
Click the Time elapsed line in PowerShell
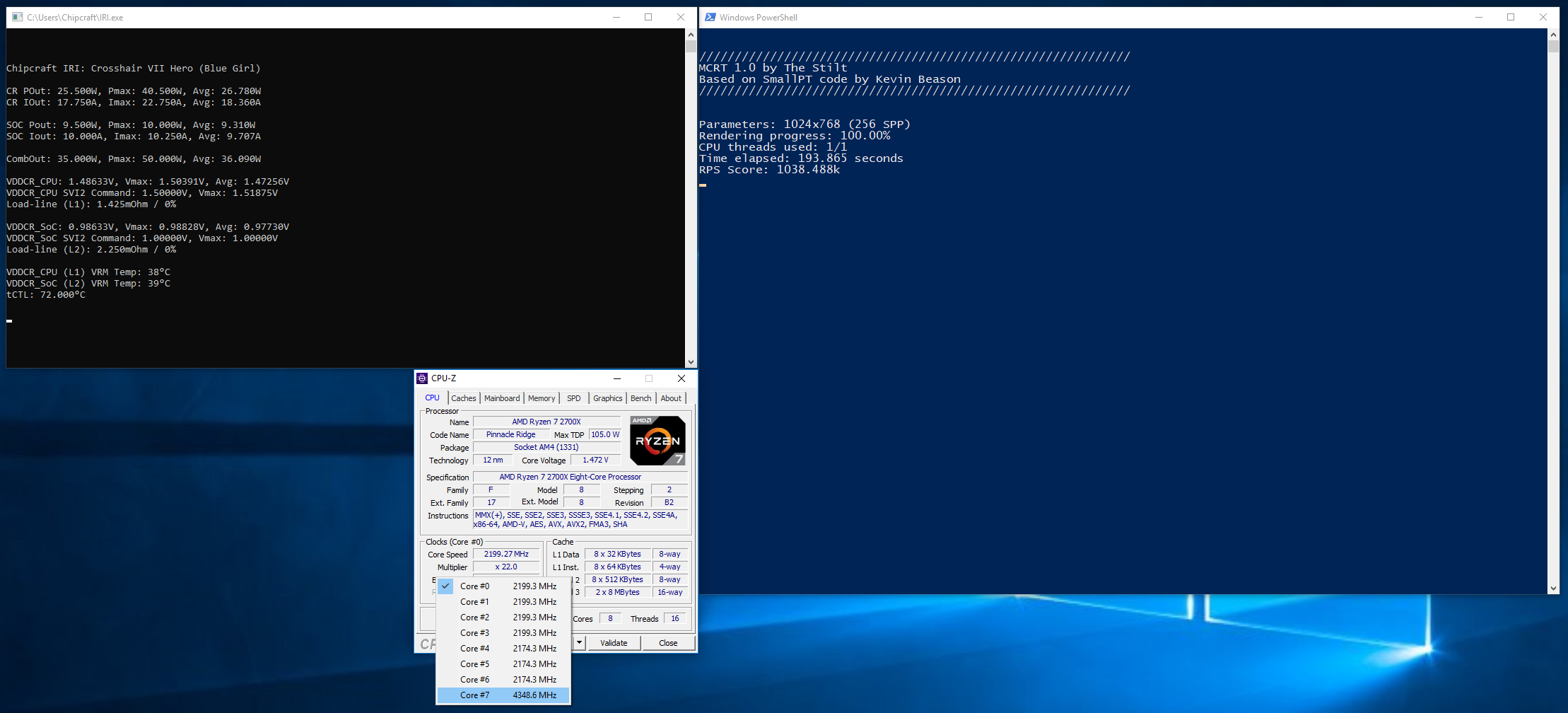[x=801, y=158]
